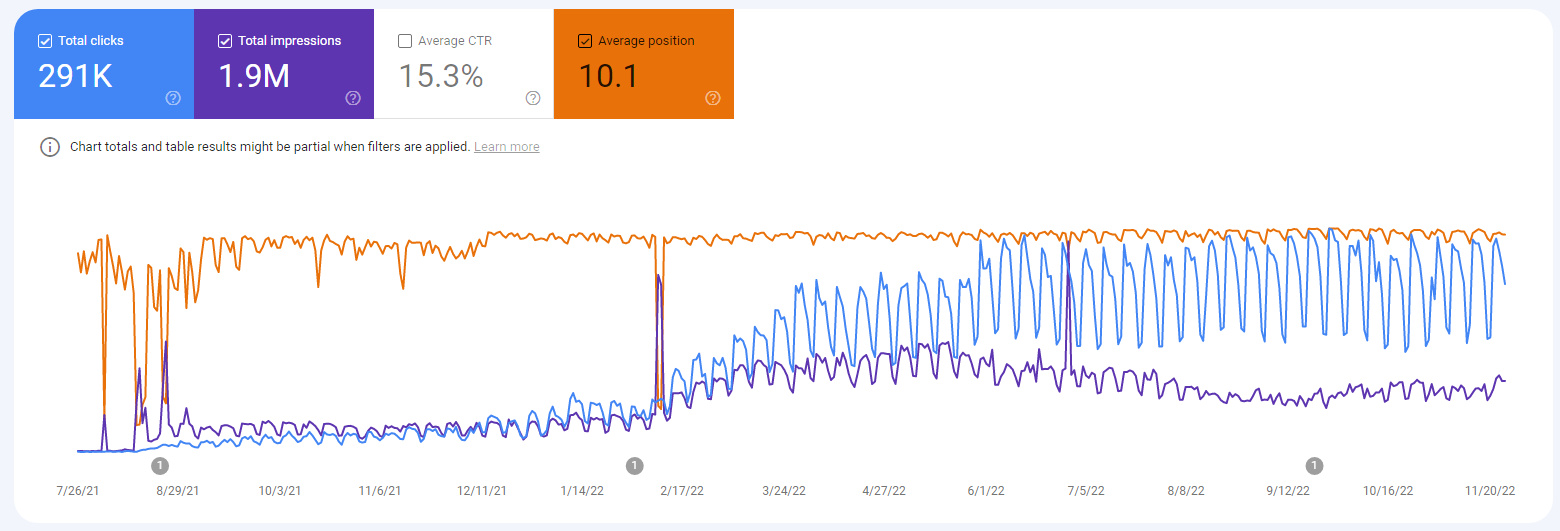Open help icon on Average CTR card

(533, 98)
